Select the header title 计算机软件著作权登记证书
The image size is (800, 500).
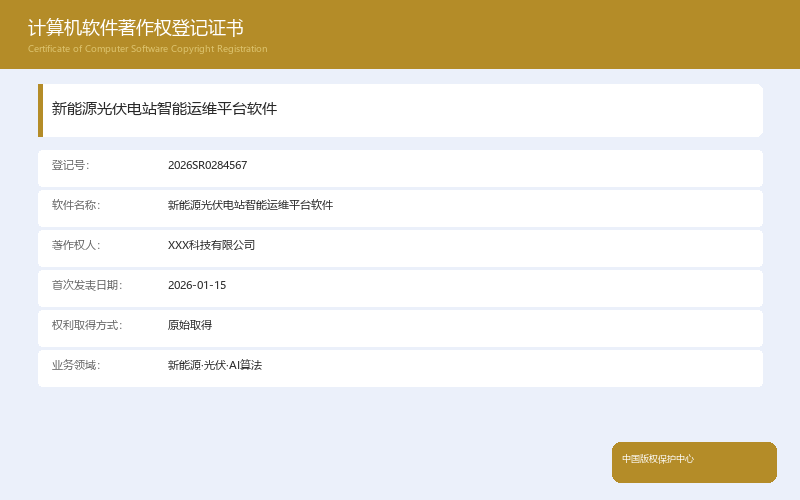136,28
